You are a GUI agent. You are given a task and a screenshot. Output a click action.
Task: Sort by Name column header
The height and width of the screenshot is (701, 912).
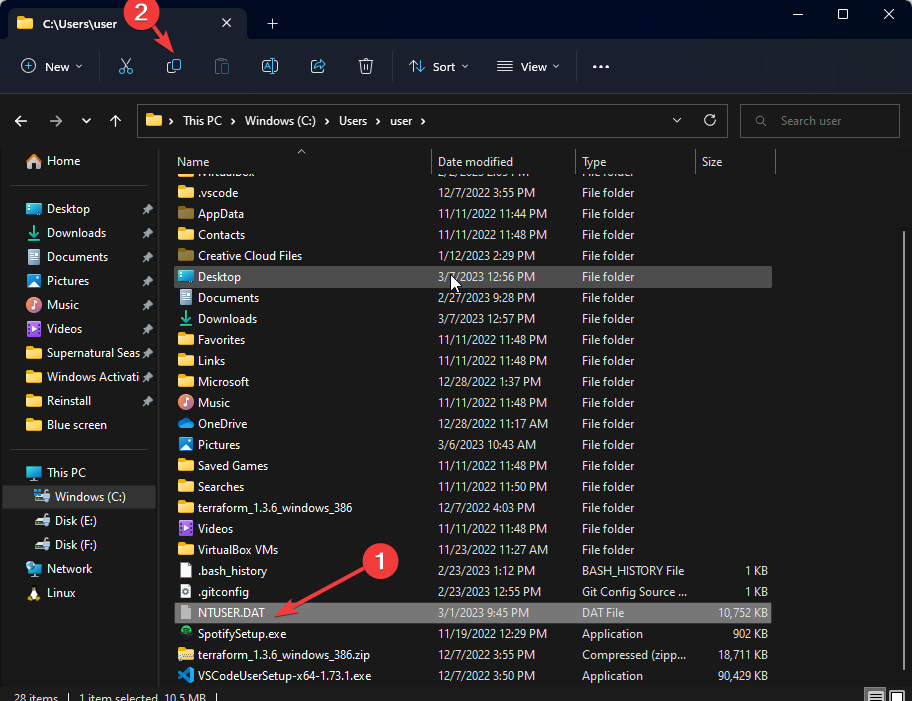(302, 162)
